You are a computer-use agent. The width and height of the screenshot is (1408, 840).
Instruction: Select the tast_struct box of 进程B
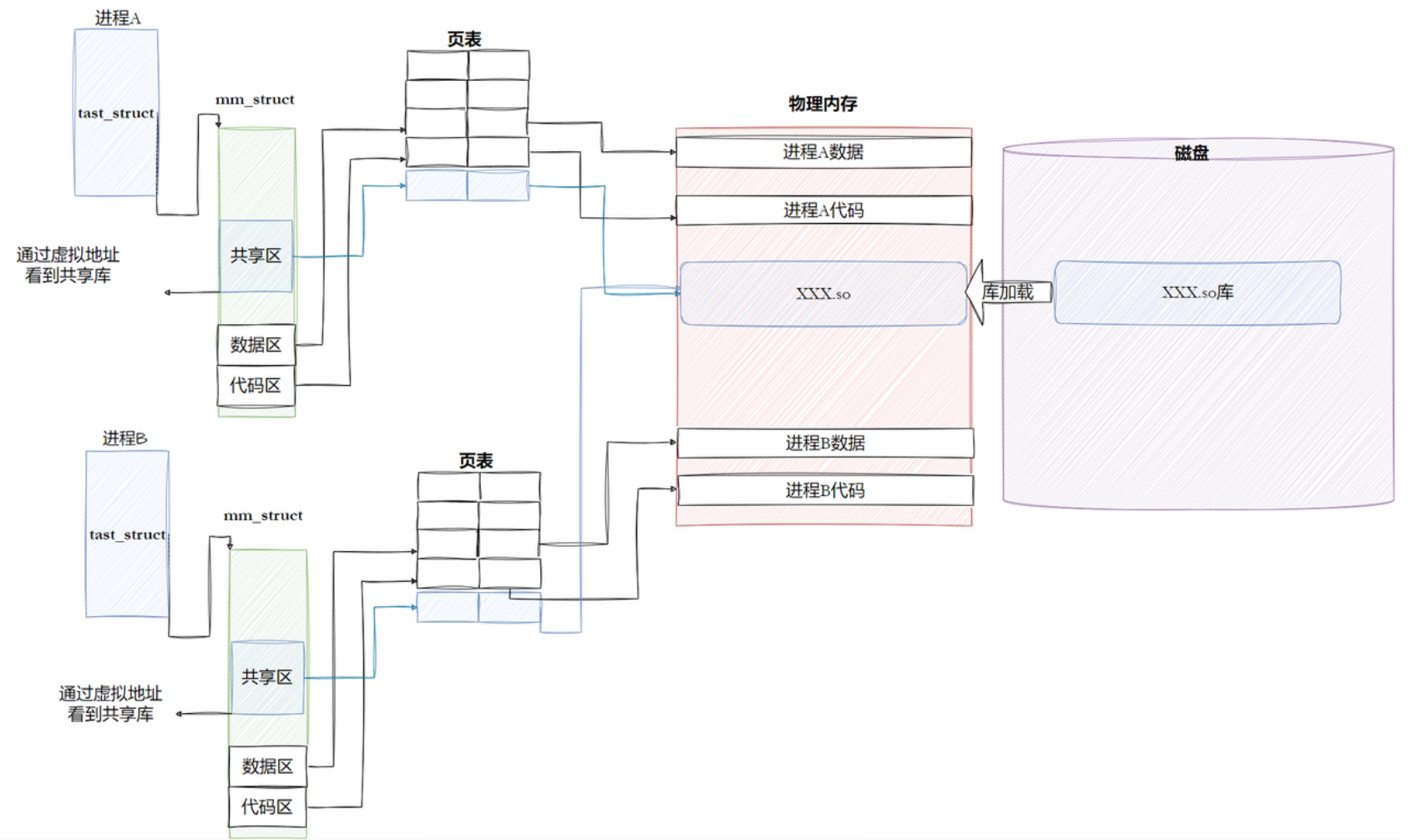pyautogui.click(x=128, y=534)
